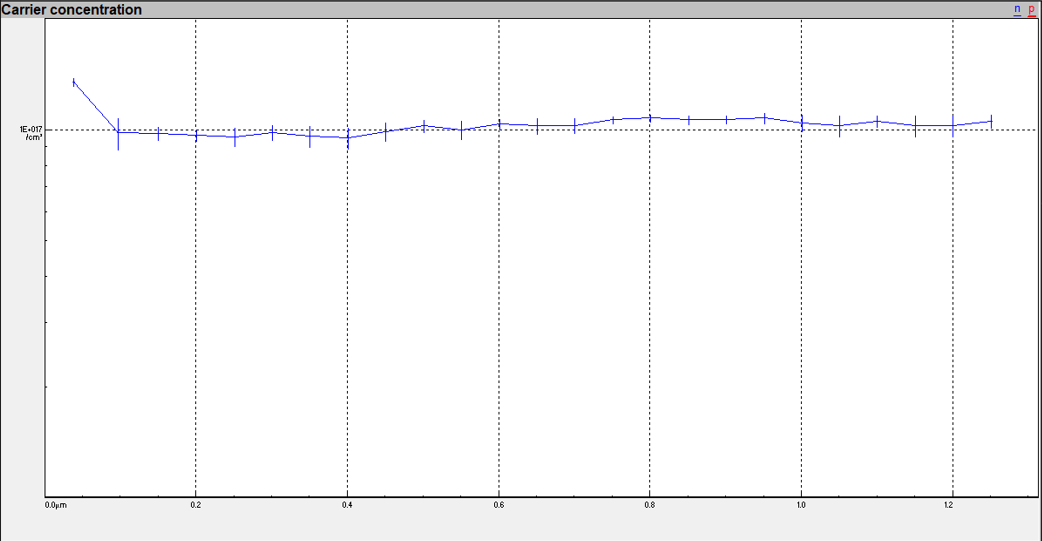Click the 1.2 x-axis tick label
The height and width of the screenshot is (541, 1042).
[x=952, y=506]
